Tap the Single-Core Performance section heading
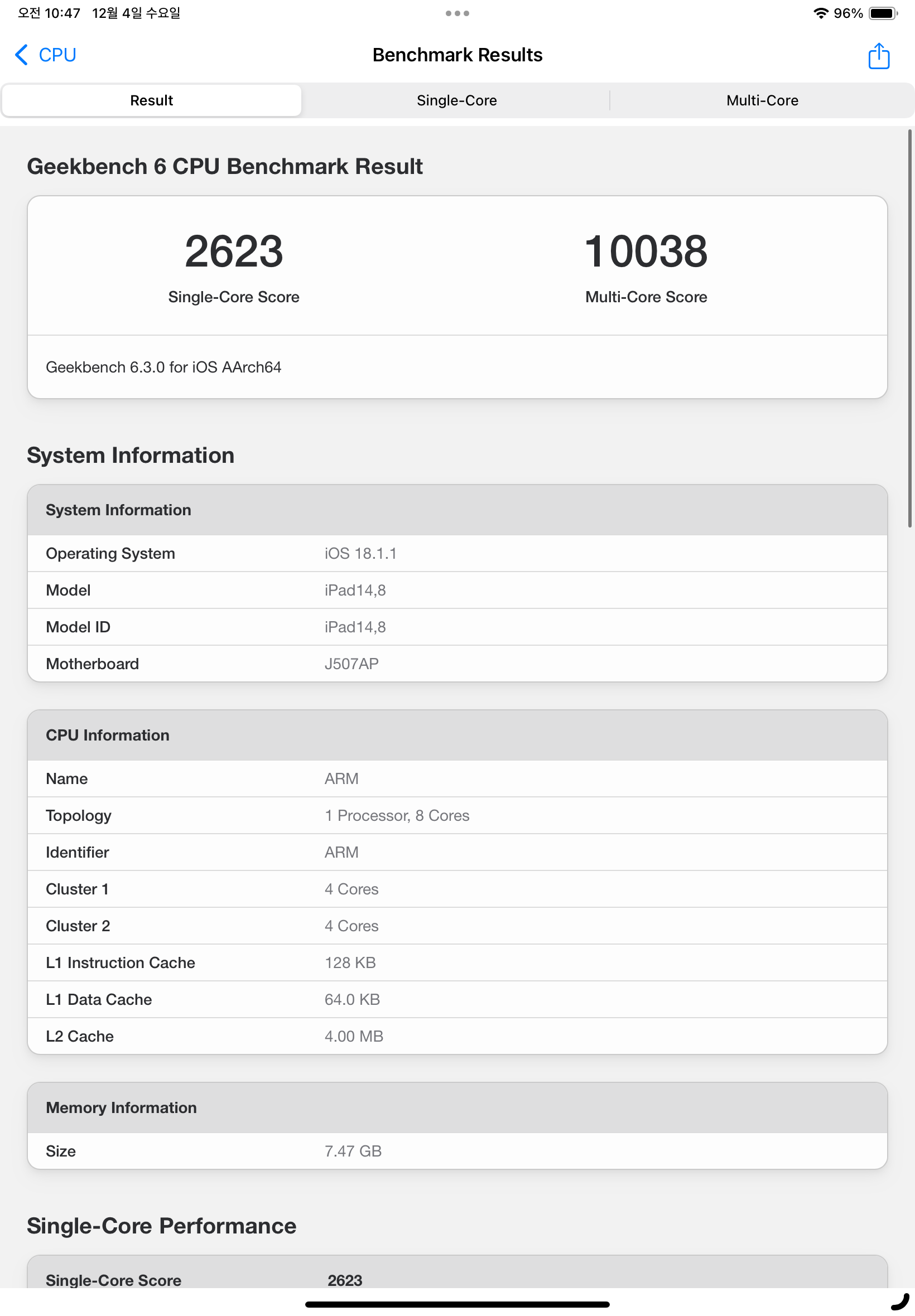915x1316 pixels. coord(162,1226)
